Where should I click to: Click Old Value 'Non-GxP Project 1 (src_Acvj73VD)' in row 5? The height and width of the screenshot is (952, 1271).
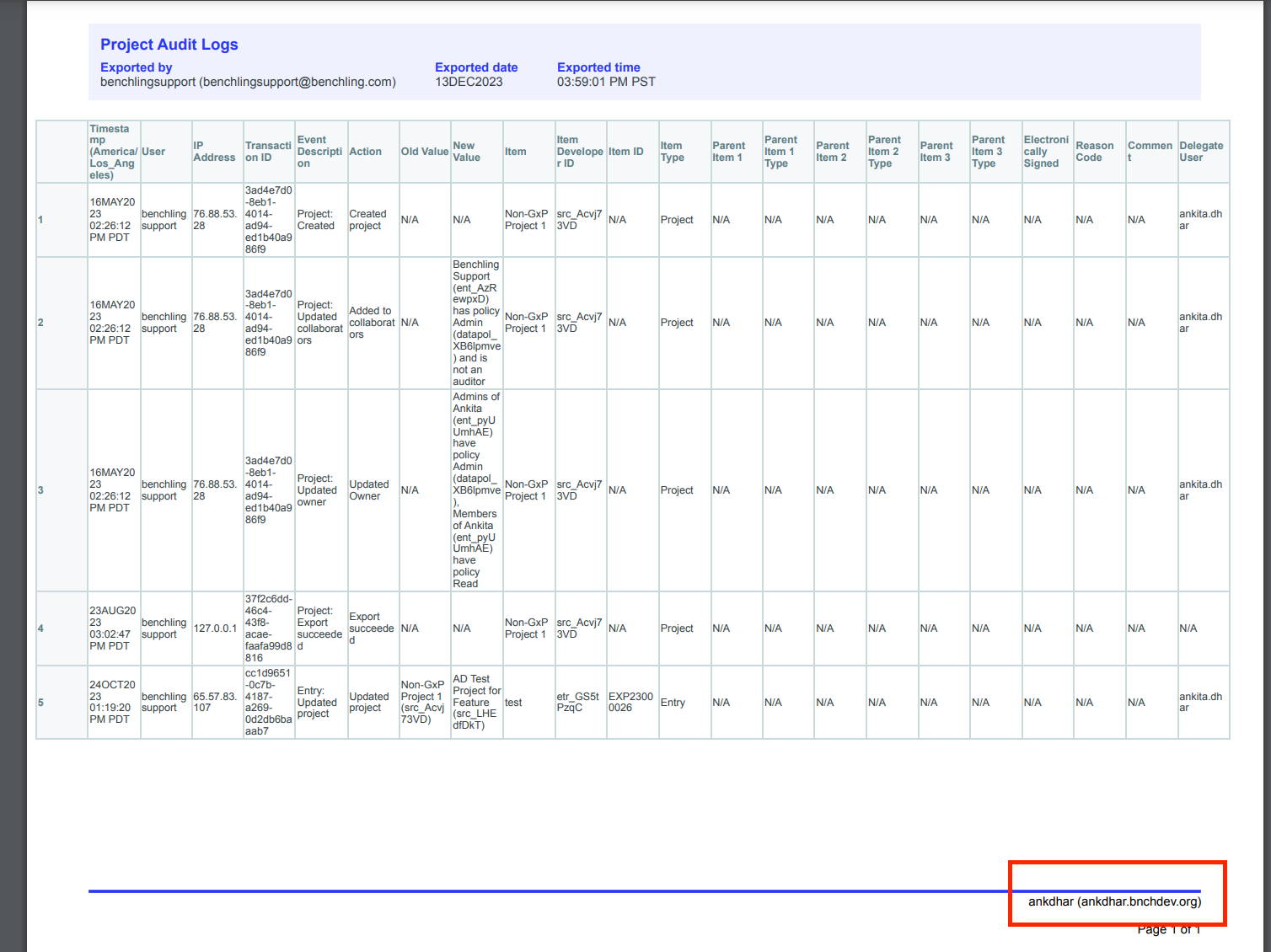pyautogui.click(x=425, y=703)
